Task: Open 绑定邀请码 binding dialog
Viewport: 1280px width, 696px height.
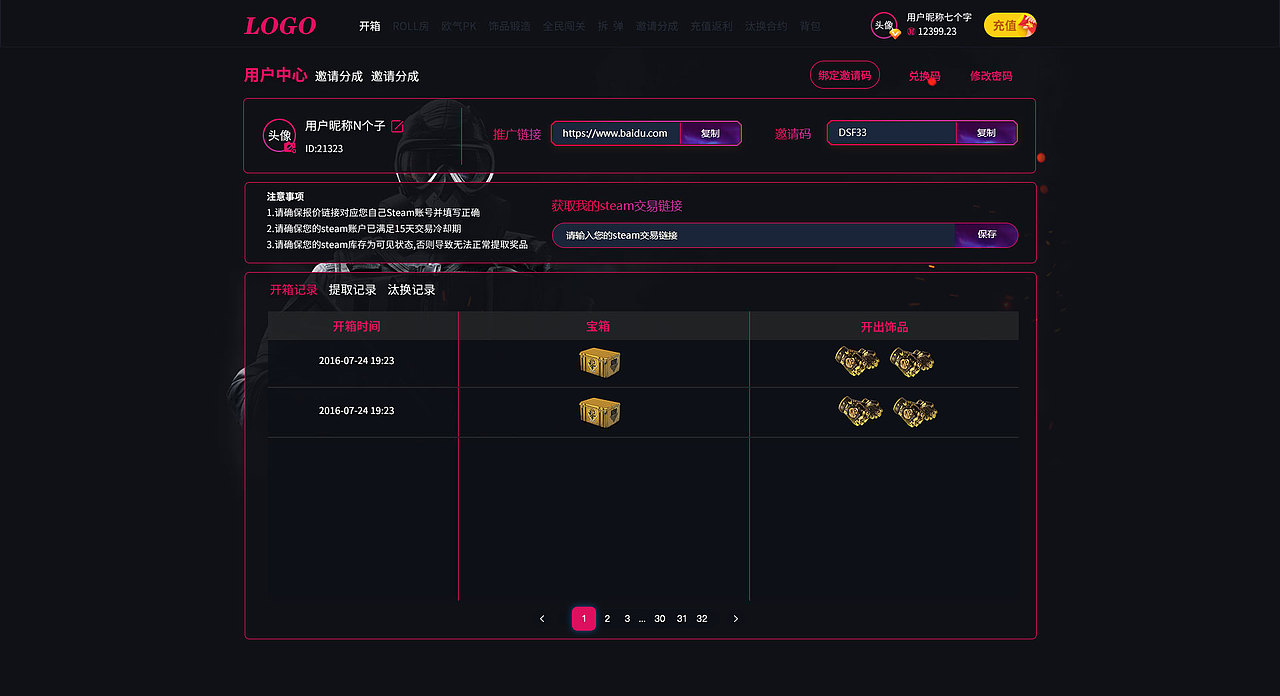Action: pos(844,75)
